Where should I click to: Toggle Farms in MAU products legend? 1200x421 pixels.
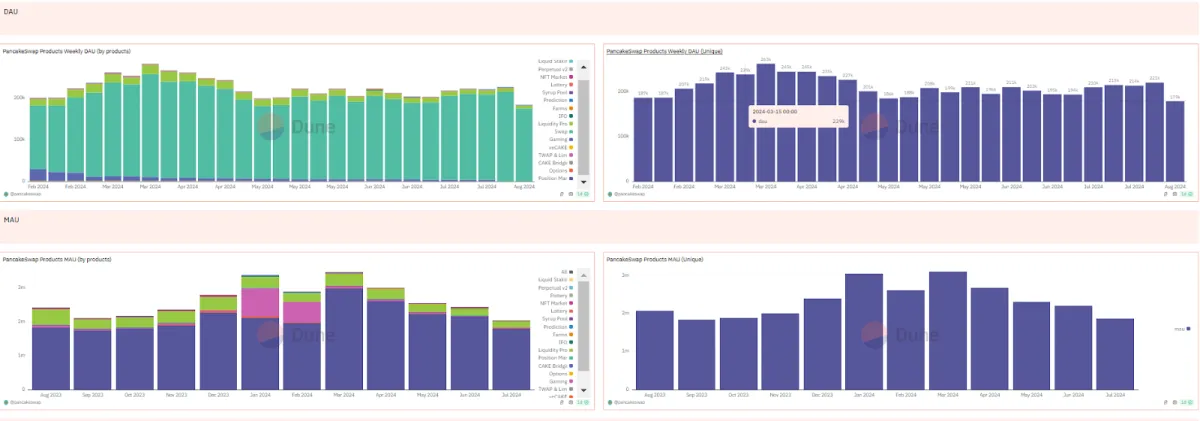(x=563, y=334)
